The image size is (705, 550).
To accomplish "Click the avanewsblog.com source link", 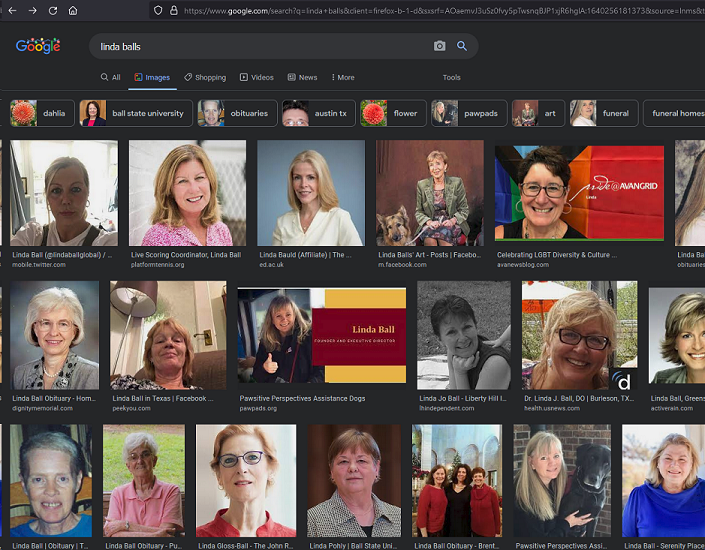I will 523,264.
